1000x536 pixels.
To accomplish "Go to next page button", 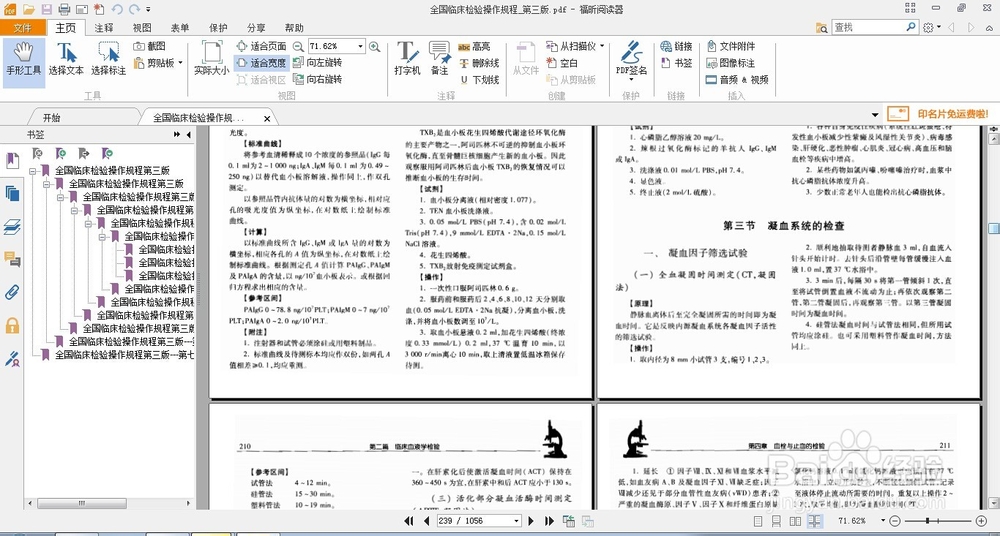I will tap(531, 521).
